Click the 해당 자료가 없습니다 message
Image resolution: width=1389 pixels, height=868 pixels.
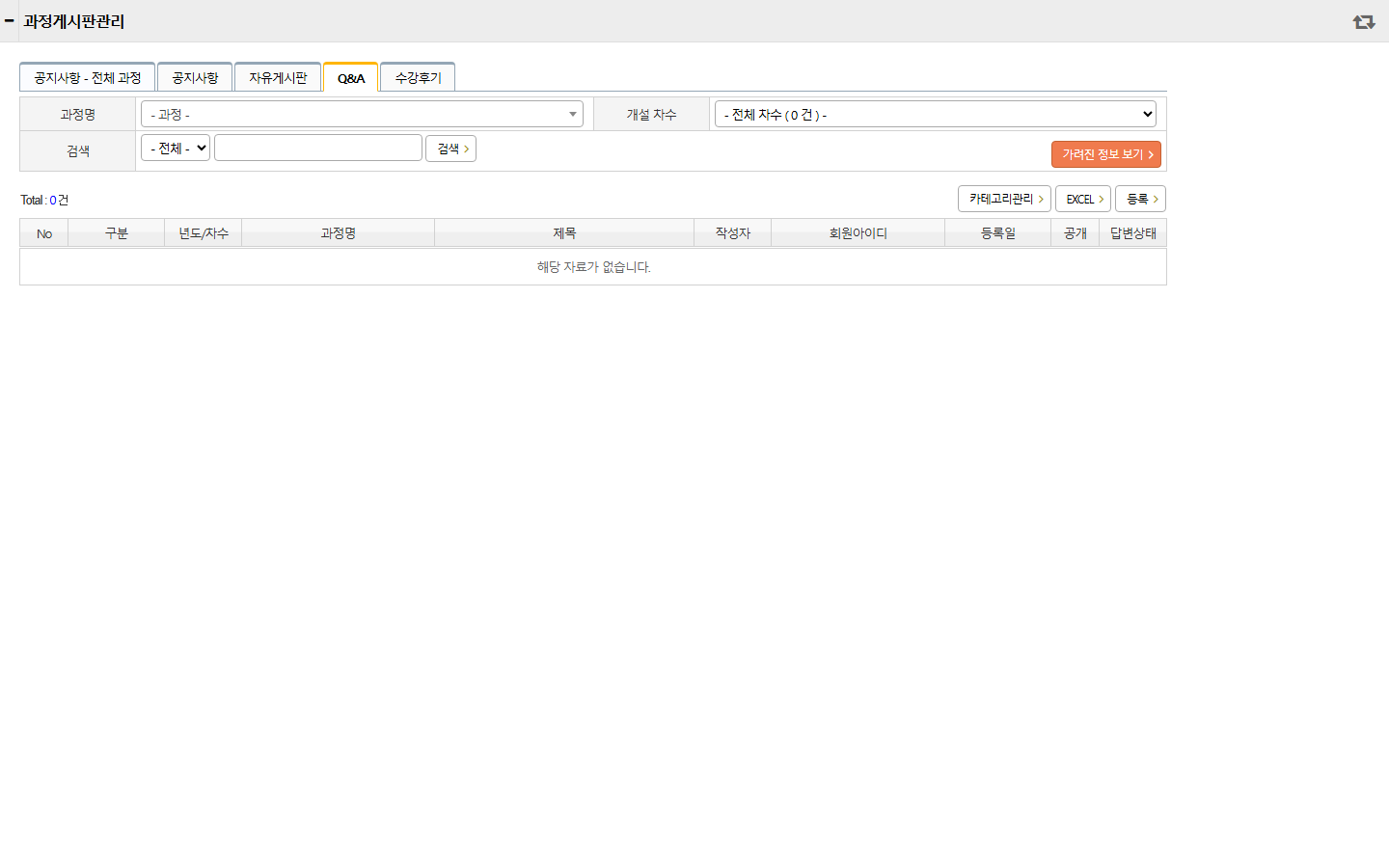pyautogui.click(x=593, y=267)
